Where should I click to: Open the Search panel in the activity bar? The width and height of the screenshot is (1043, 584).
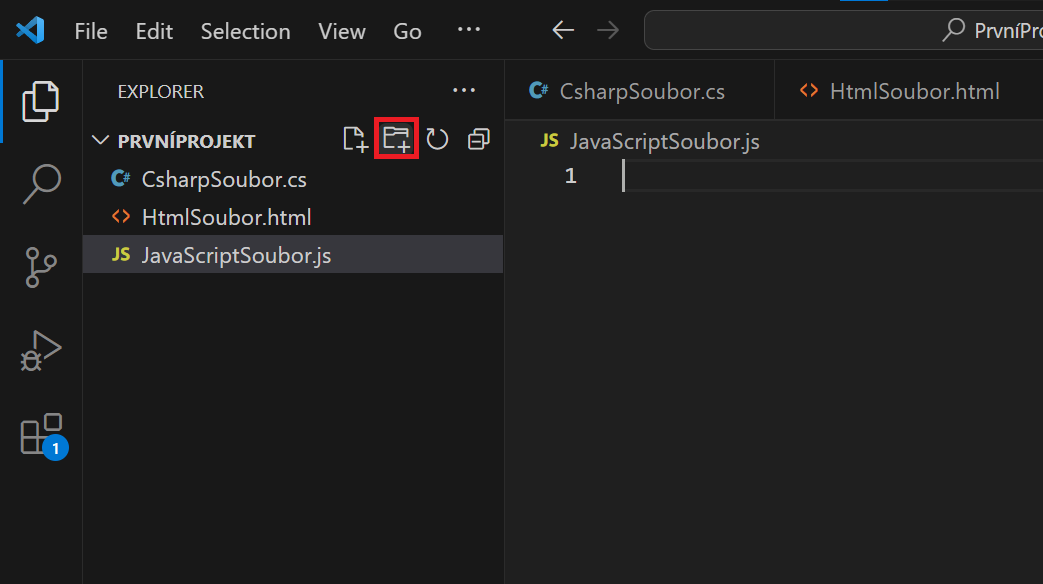[40, 184]
